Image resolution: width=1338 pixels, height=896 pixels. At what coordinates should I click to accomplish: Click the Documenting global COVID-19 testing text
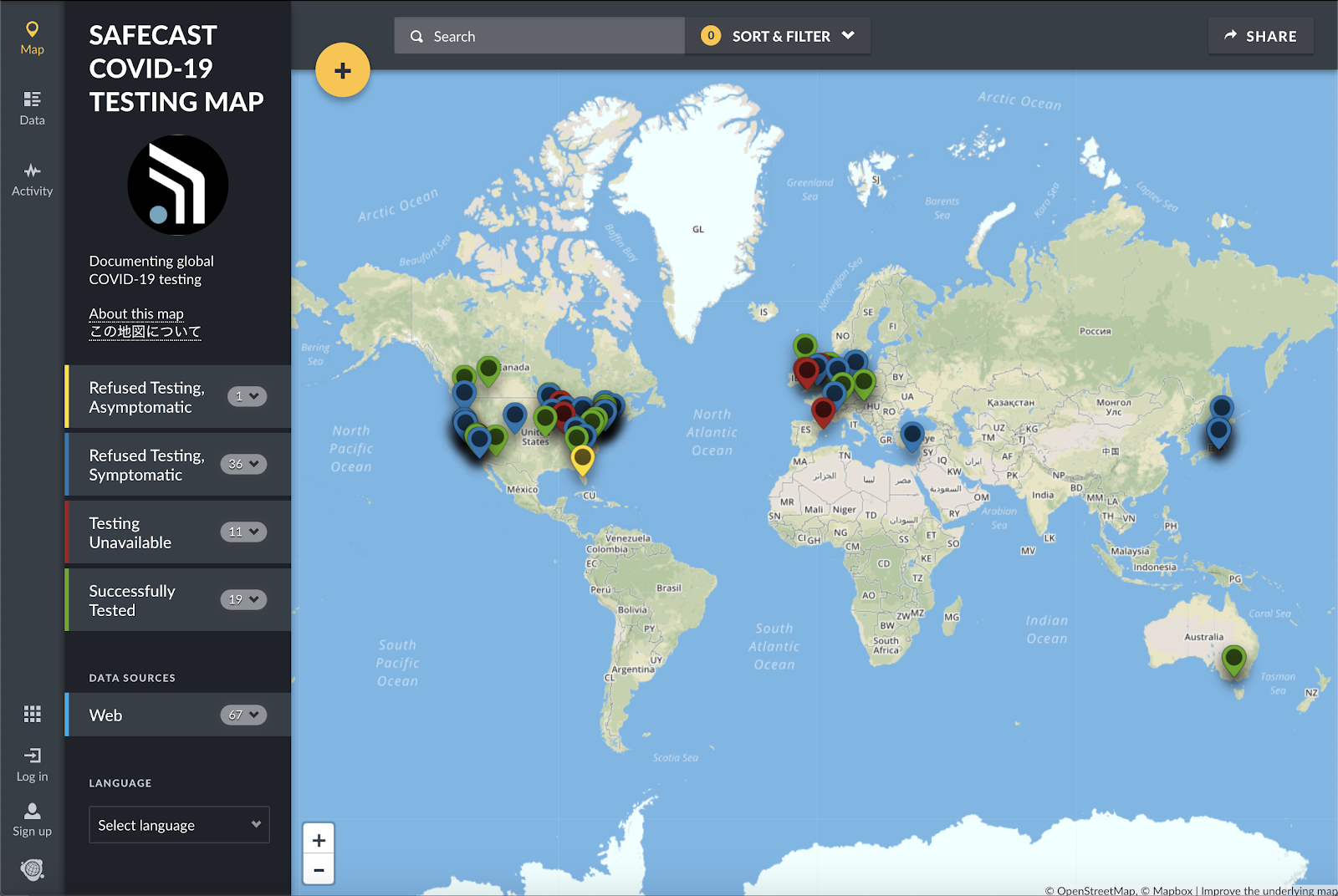point(151,270)
